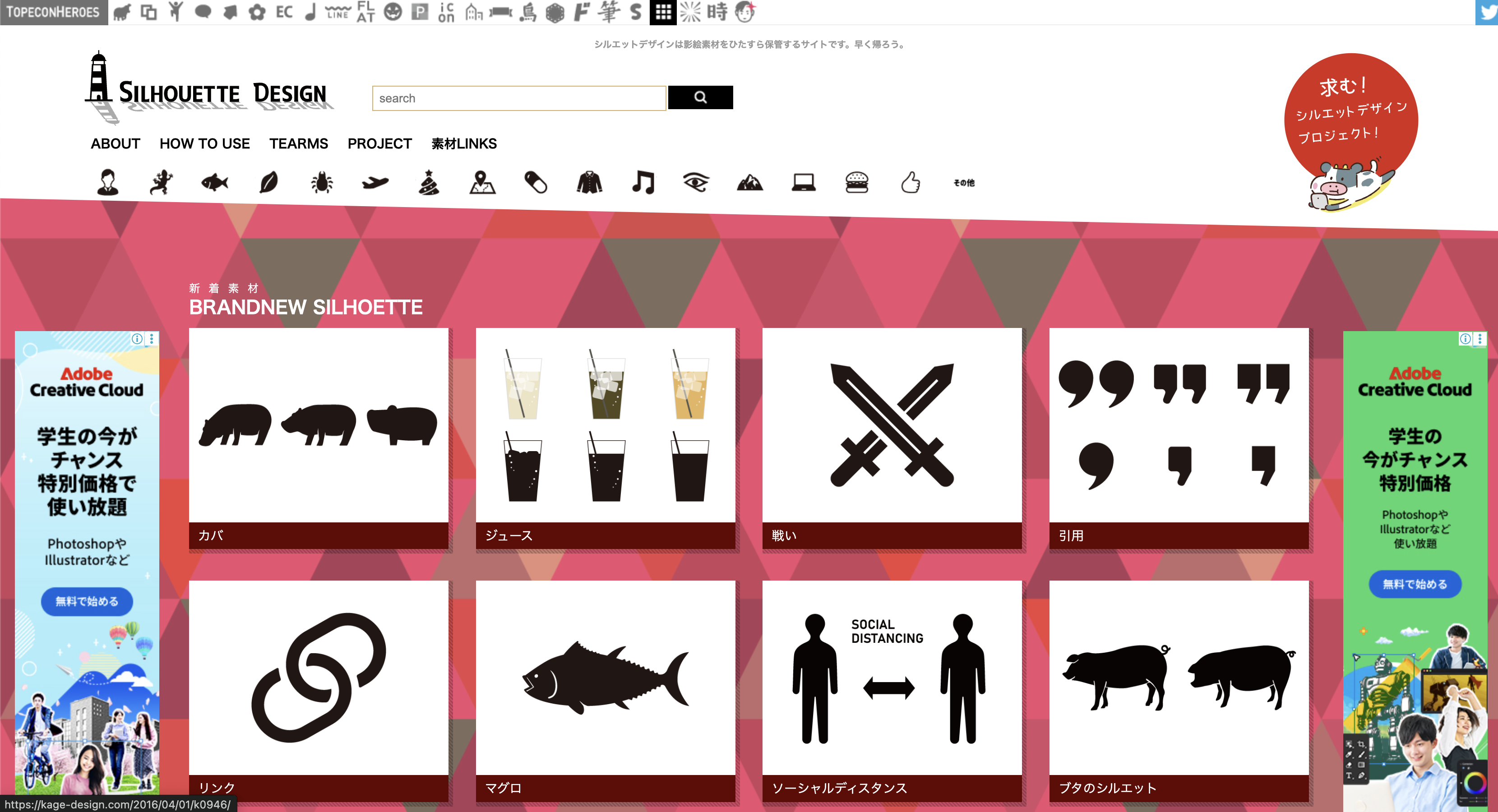This screenshot has height=812, width=1498.
Task: Open the leaf category icon
Action: click(268, 183)
